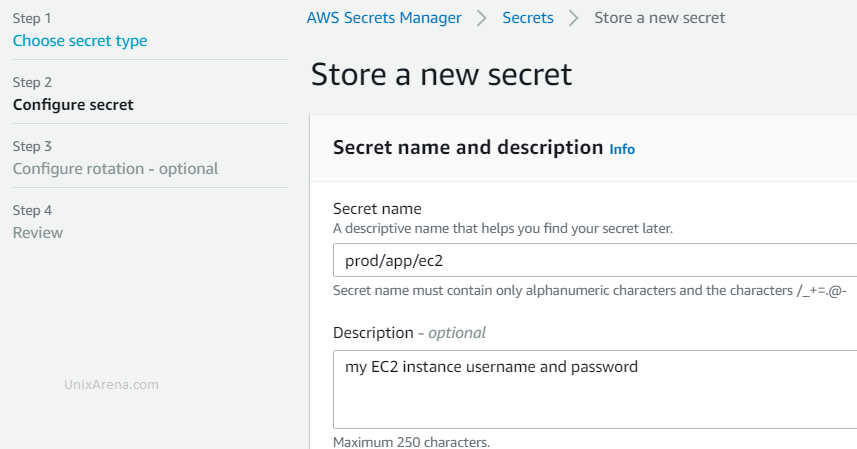This screenshot has height=449, width=857.
Task: Go back to Choose secret type step
Action: pyautogui.click(x=80, y=41)
